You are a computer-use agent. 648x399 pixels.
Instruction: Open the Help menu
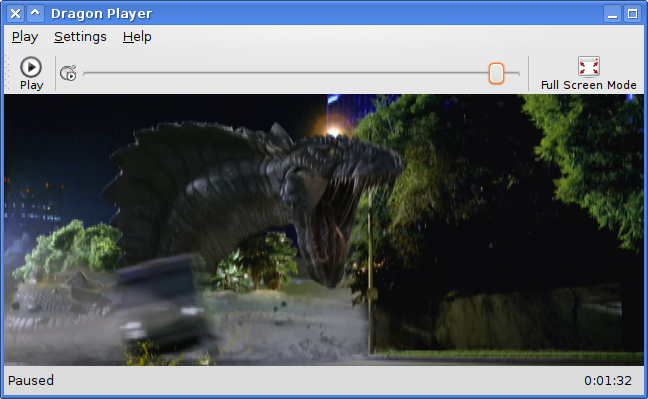click(137, 37)
